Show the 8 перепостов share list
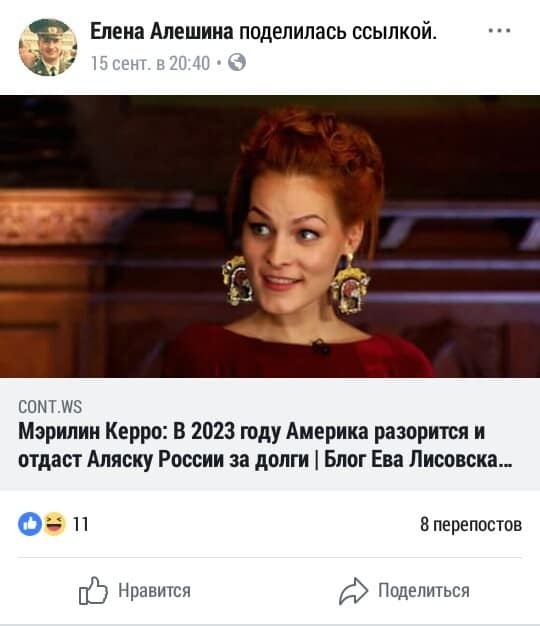 point(471,524)
